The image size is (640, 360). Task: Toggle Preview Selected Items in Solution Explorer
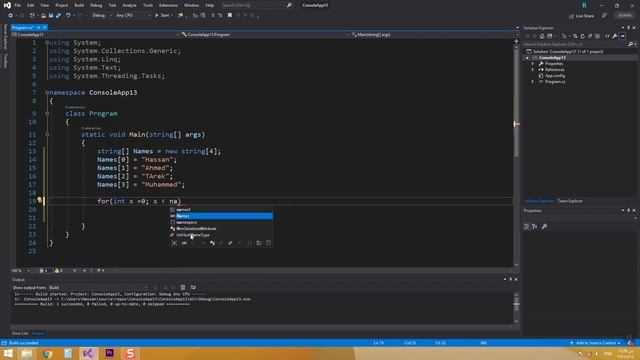click(622, 36)
